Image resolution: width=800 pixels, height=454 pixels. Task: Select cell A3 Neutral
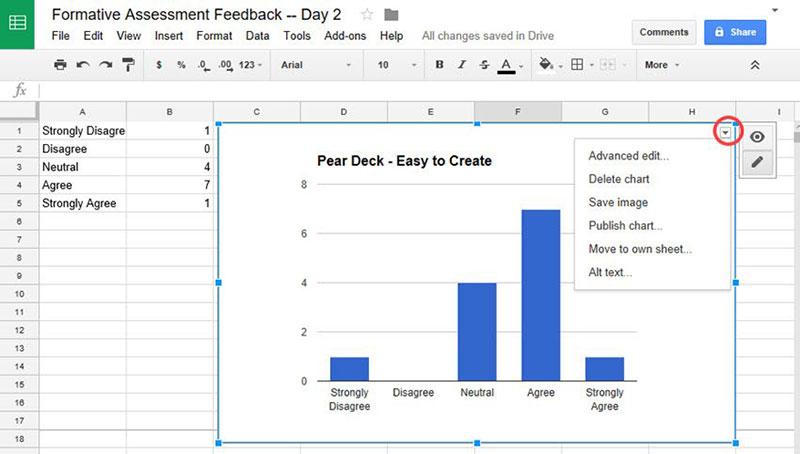click(x=83, y=167)
